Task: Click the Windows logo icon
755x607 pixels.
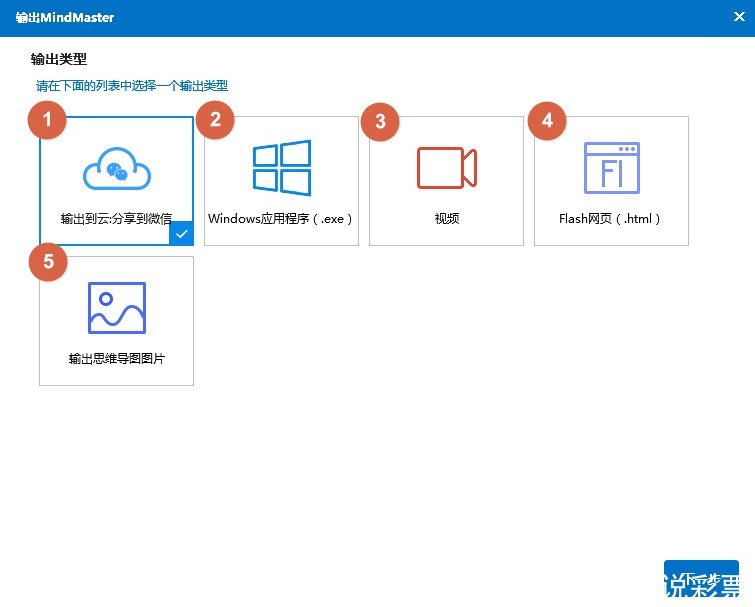Action: tap(282, 168)
